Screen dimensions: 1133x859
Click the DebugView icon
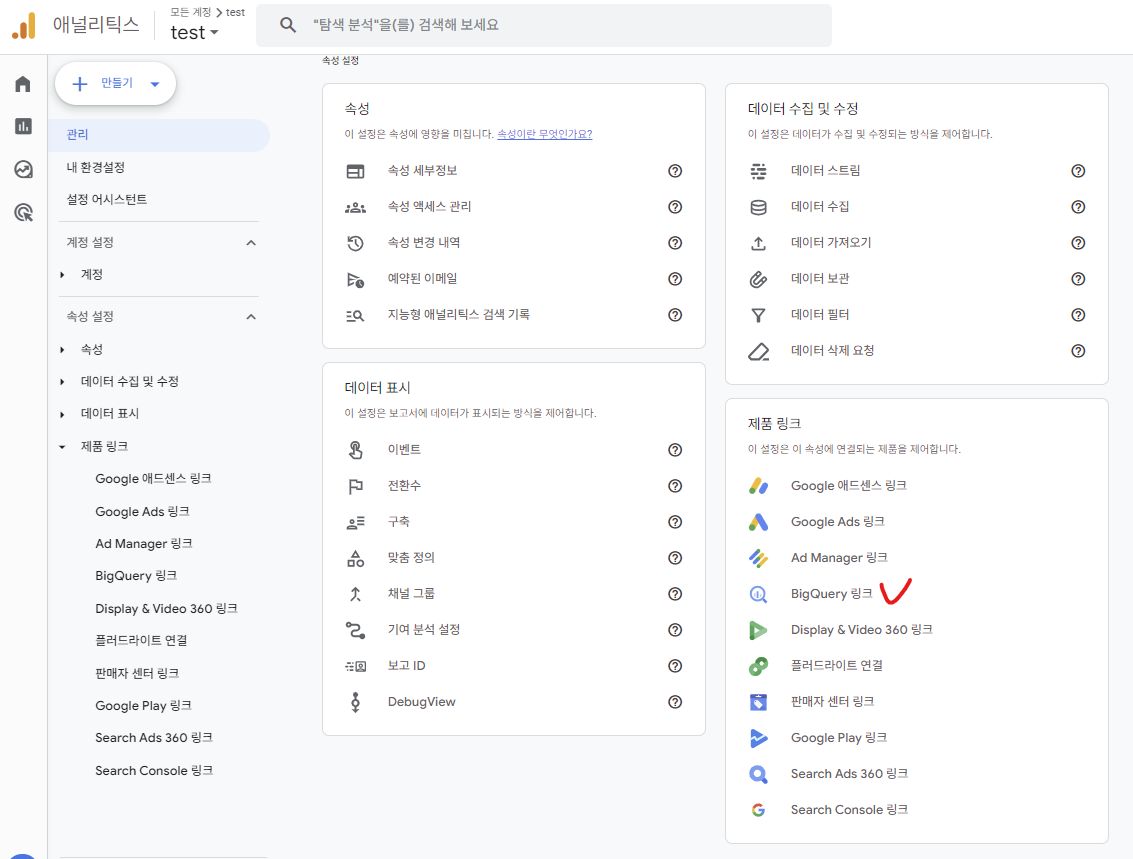click(356, 702)
